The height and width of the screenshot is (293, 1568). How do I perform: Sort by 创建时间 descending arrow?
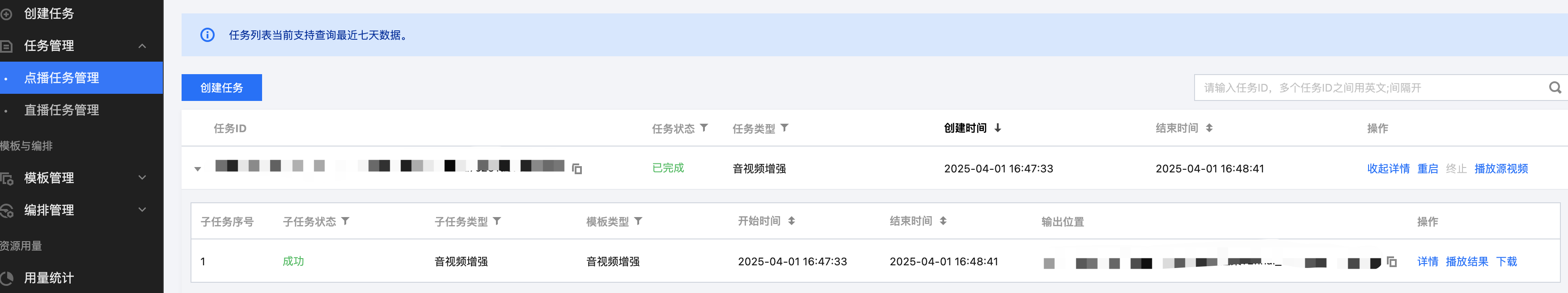click(x=998, y=128)
